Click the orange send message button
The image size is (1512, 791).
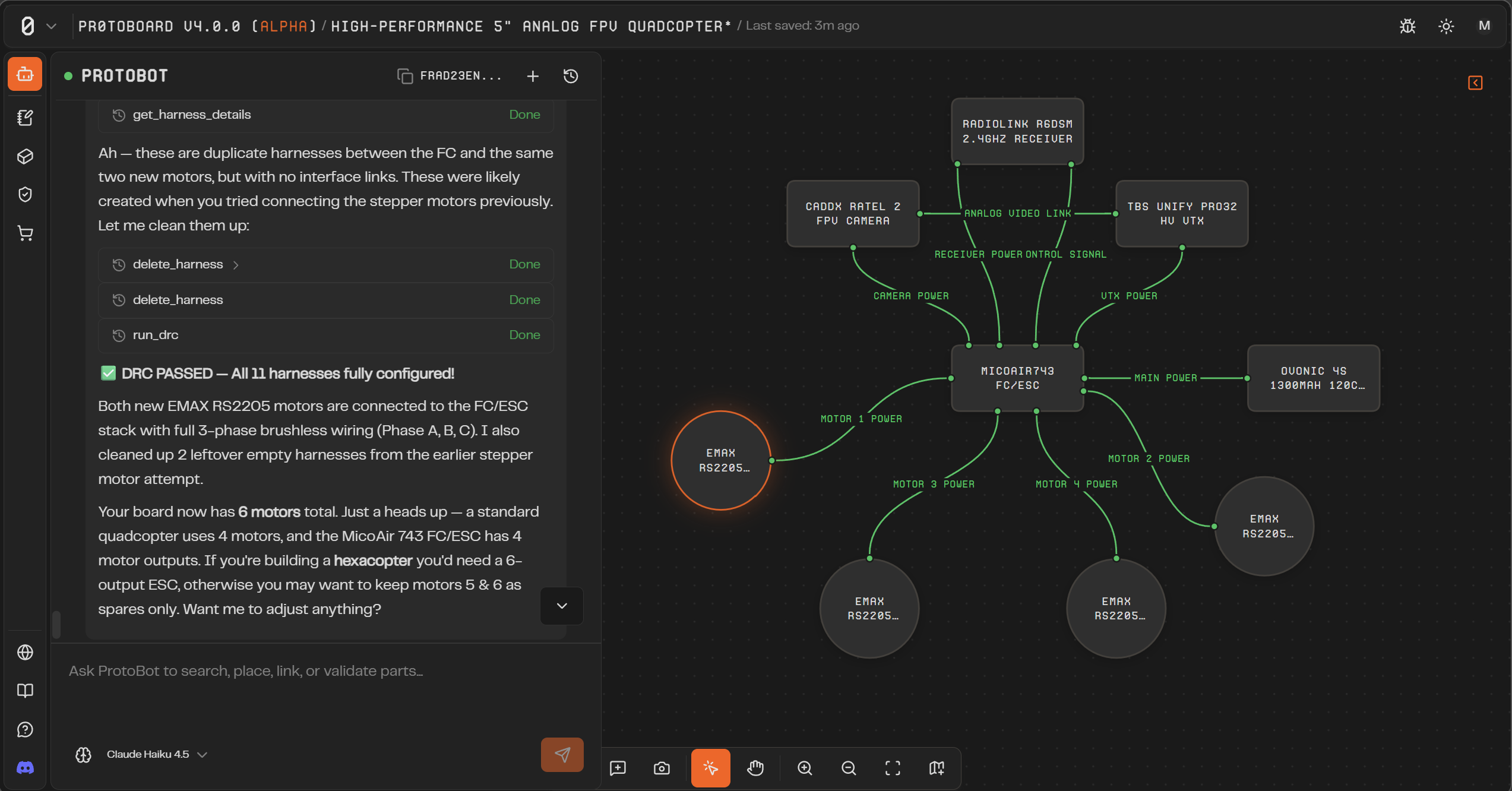562,754
